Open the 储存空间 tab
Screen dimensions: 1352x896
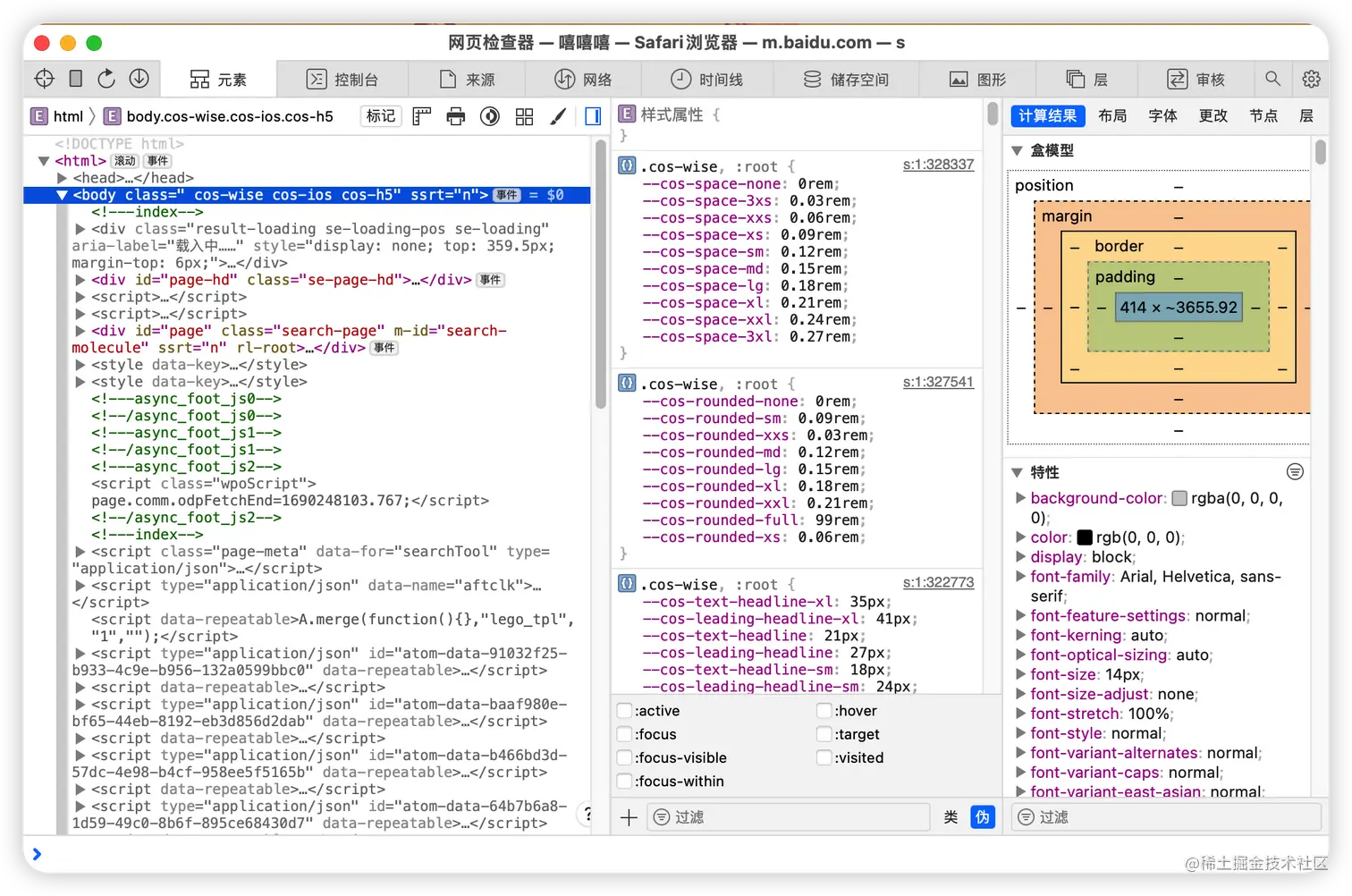tap(845, 79)
